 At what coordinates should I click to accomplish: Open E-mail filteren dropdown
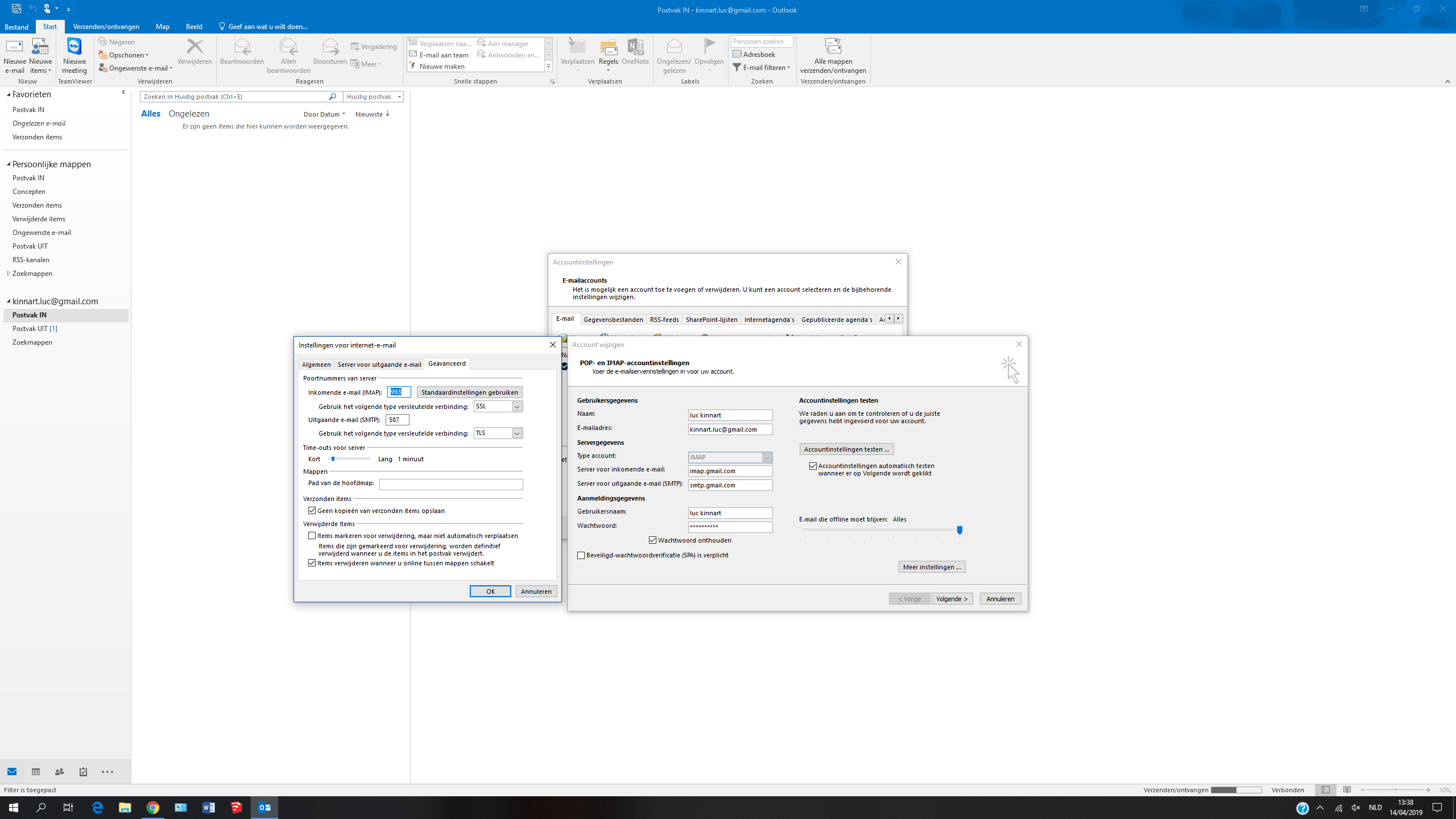pyautogui.click(x=762, y=68)
